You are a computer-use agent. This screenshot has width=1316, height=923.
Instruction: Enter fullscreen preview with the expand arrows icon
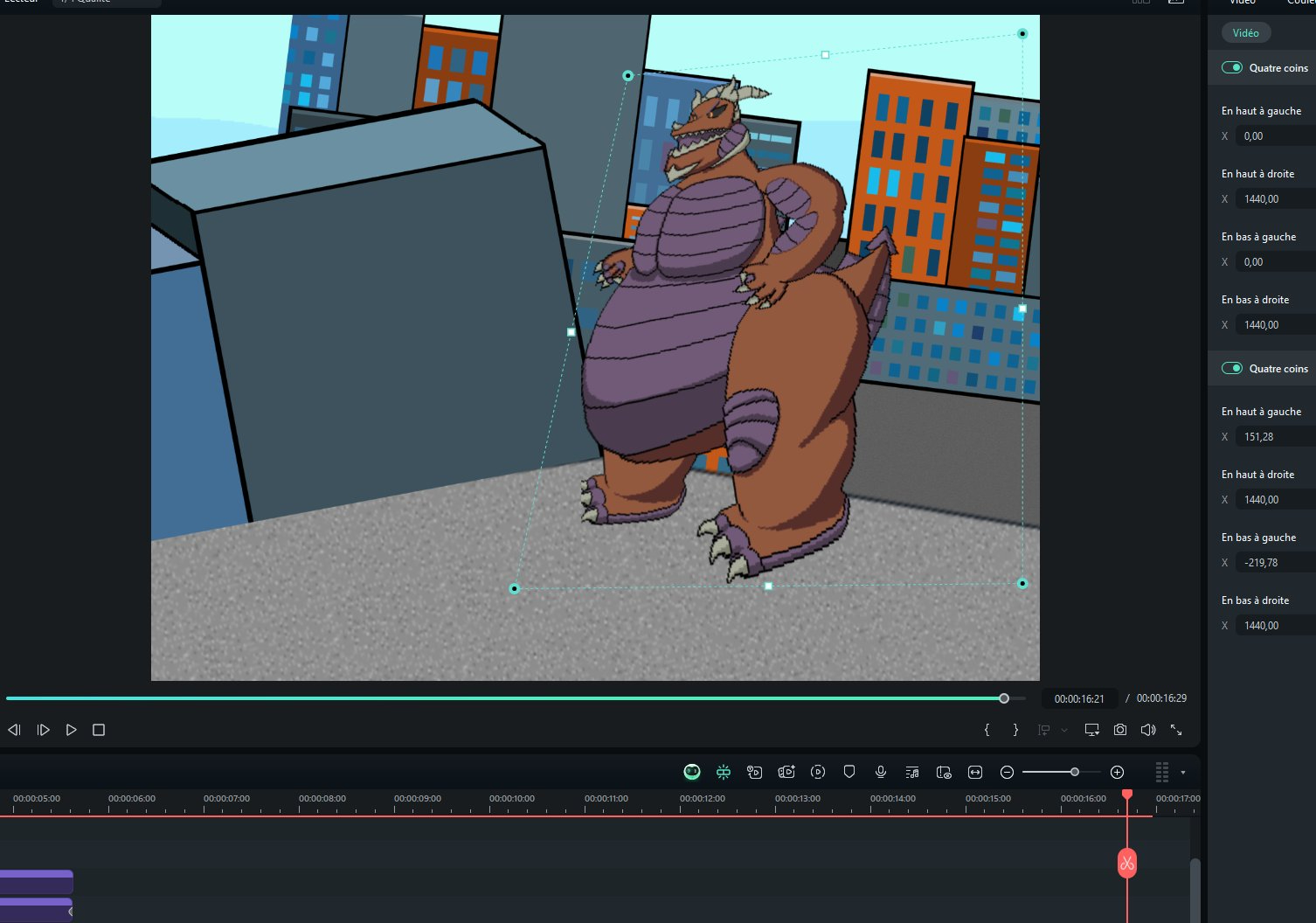(1176, 730)
